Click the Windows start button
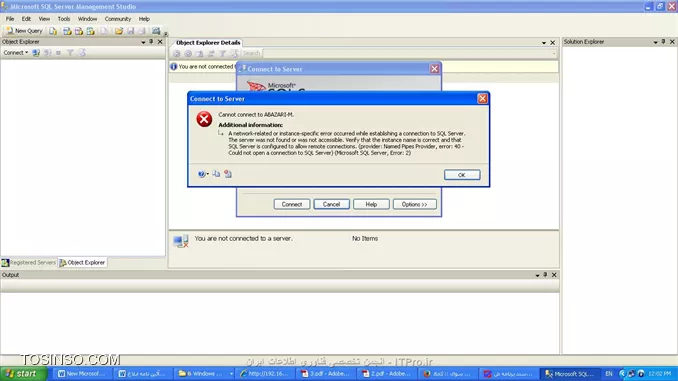The width and height of the screenshot is (678, 381). point(22,374)
